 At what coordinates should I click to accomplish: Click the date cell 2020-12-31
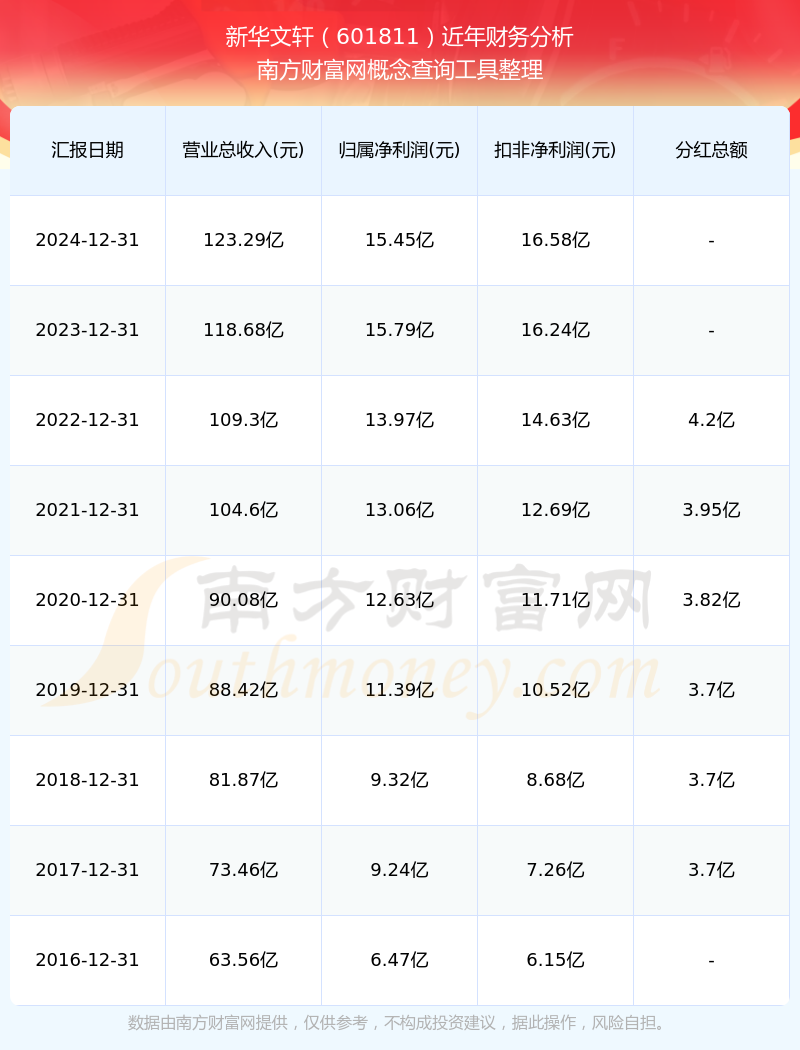(x=88, y=600)
